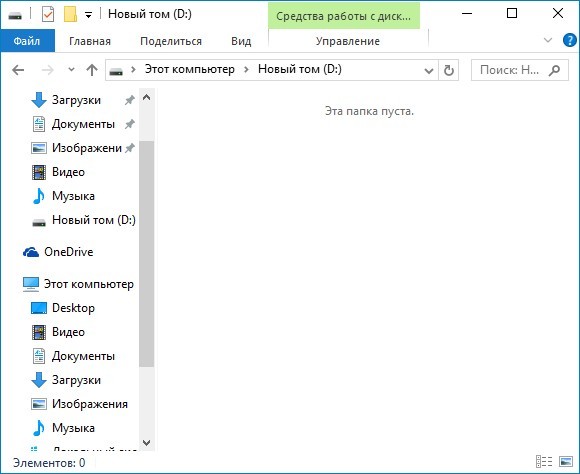Expand the chevron before Этот компьютер in address bar
Image resolution: width=580 pixels, height=474 pixels.
[134, 70]
